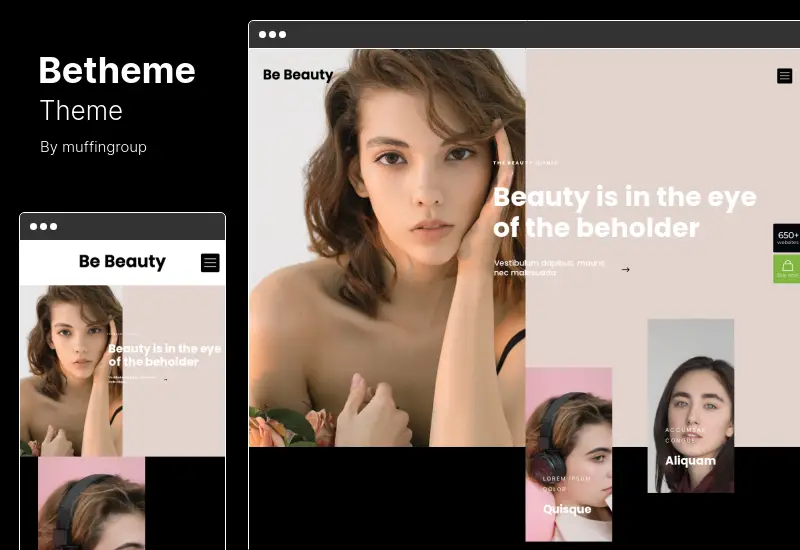Click the green Buy now bag icon

(x=787, y=269)
